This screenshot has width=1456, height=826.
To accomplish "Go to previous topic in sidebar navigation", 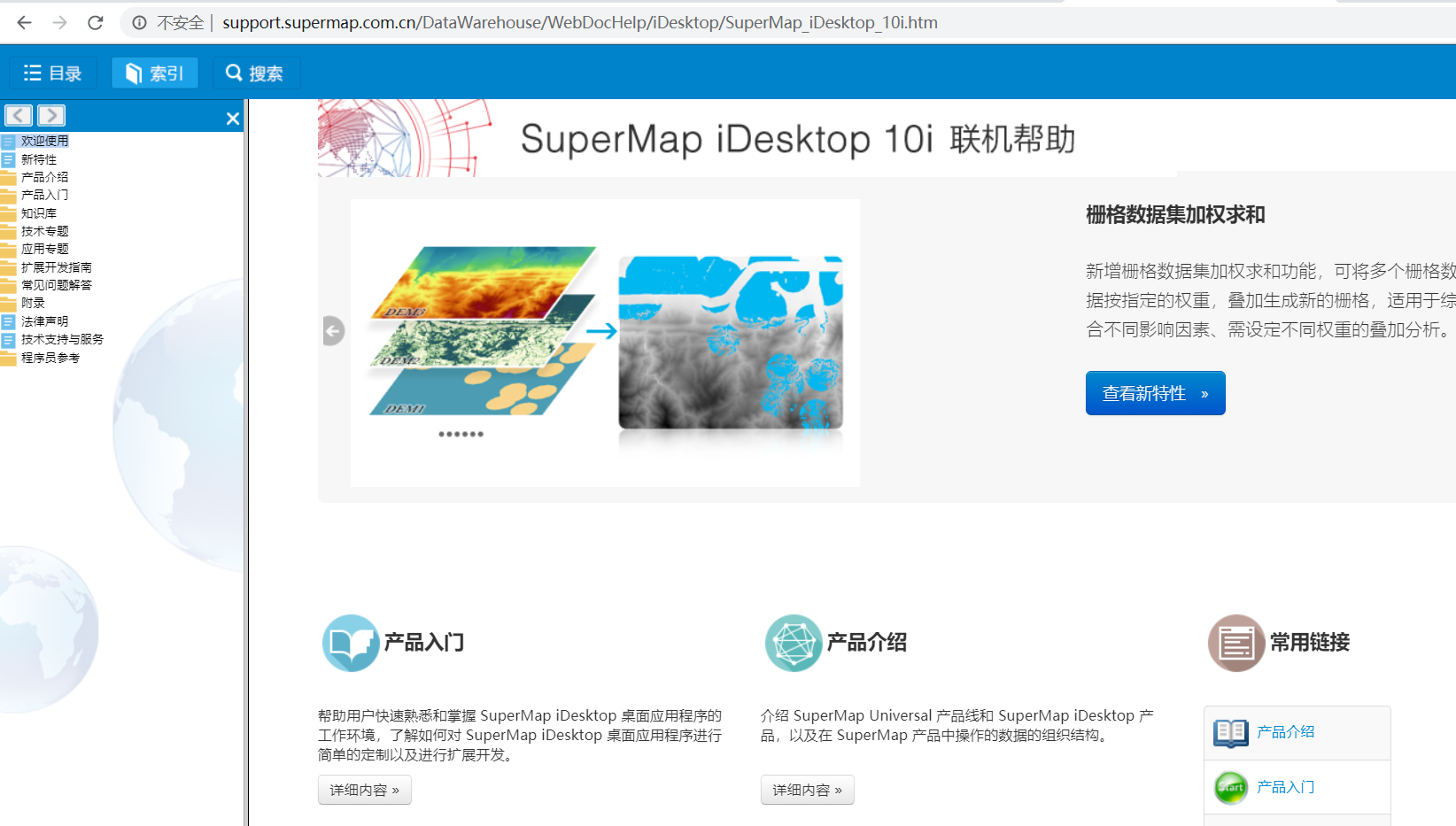I will pyautogui.click(x=19, y=115).
